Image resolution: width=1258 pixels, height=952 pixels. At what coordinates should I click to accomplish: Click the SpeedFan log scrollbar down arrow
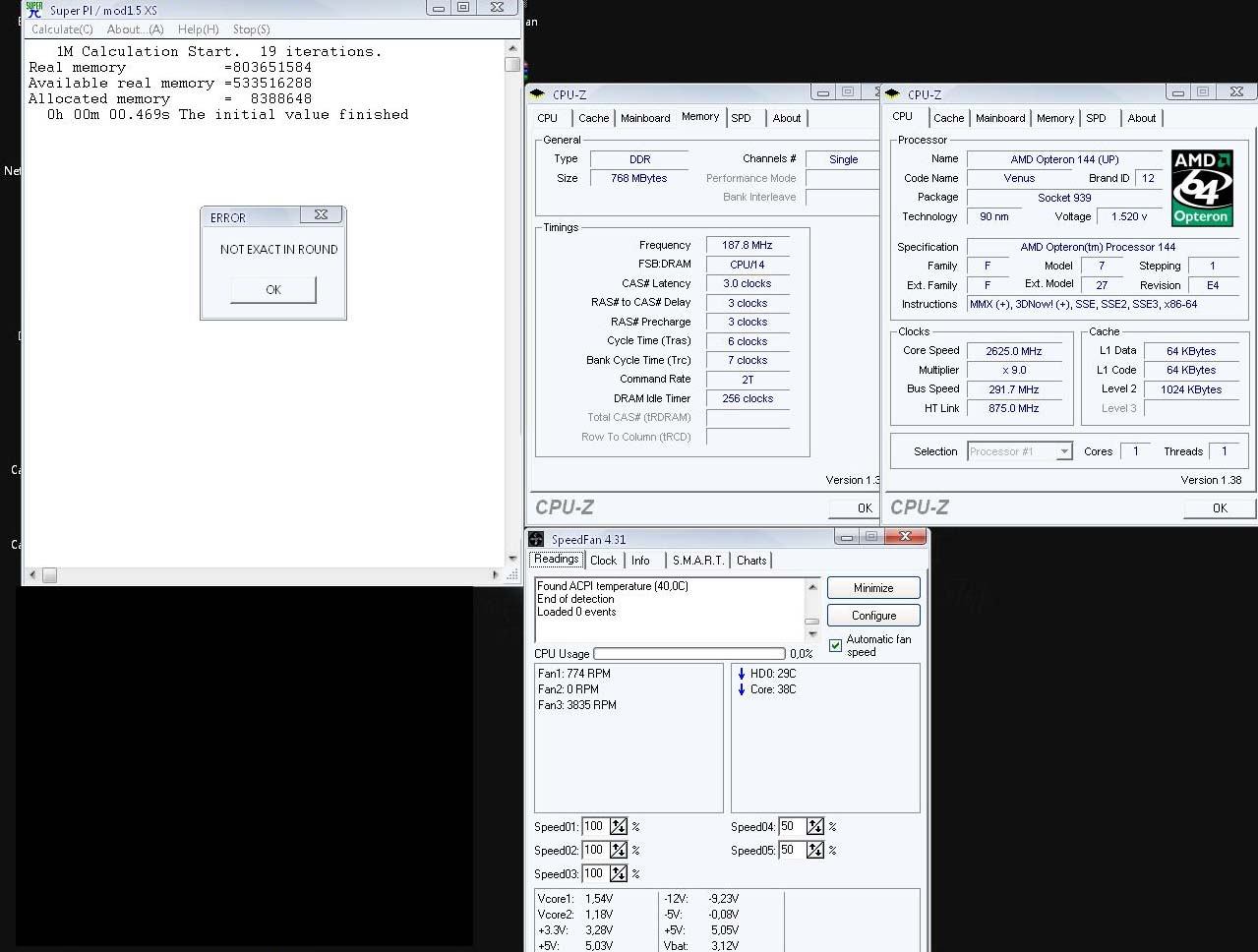click(812, 634)
